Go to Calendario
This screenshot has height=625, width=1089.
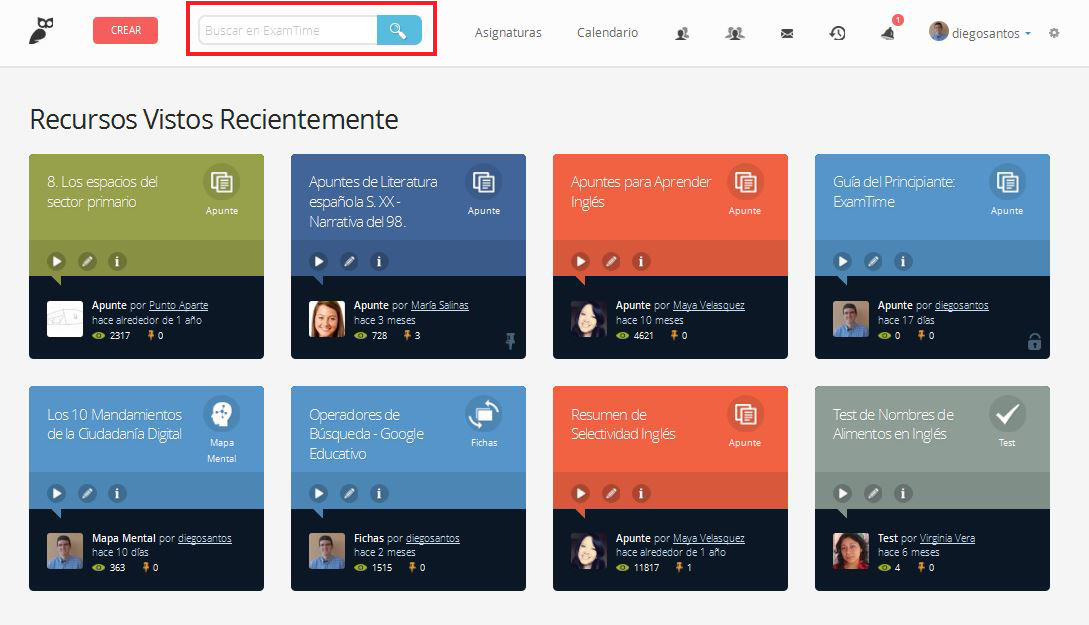[x=607, y=33]
